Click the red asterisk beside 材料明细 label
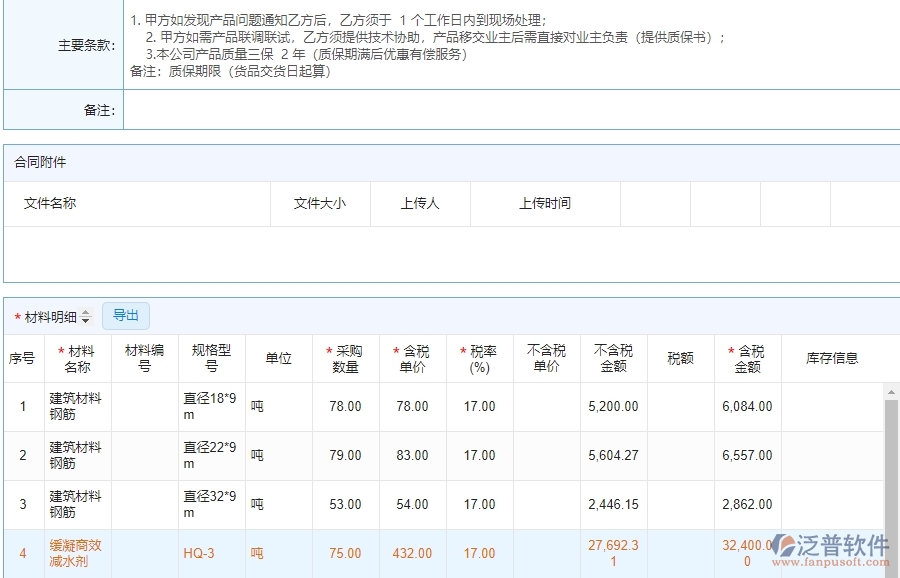 point(15,315)
